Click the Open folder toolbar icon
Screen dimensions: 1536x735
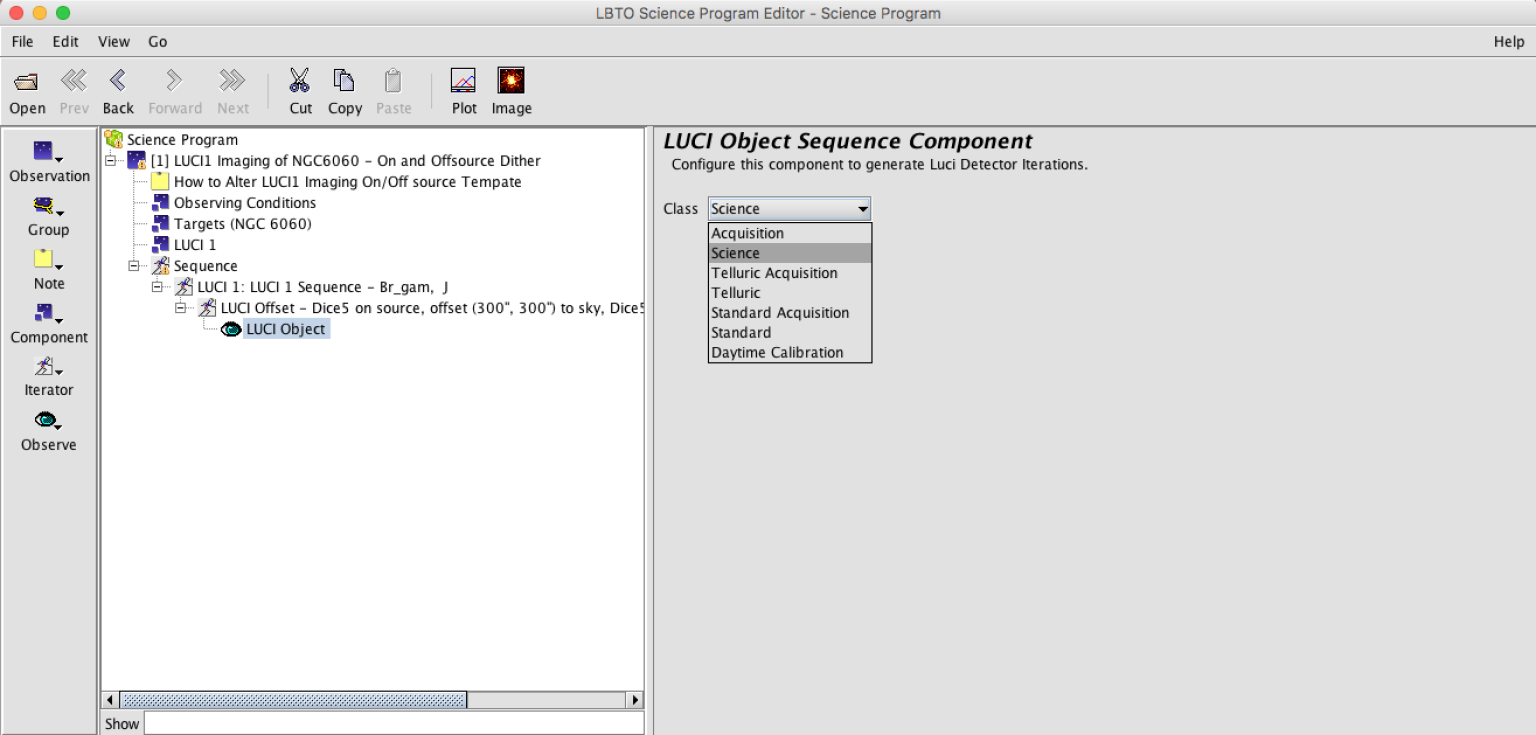pyautogui.click(x=27, y=81)
